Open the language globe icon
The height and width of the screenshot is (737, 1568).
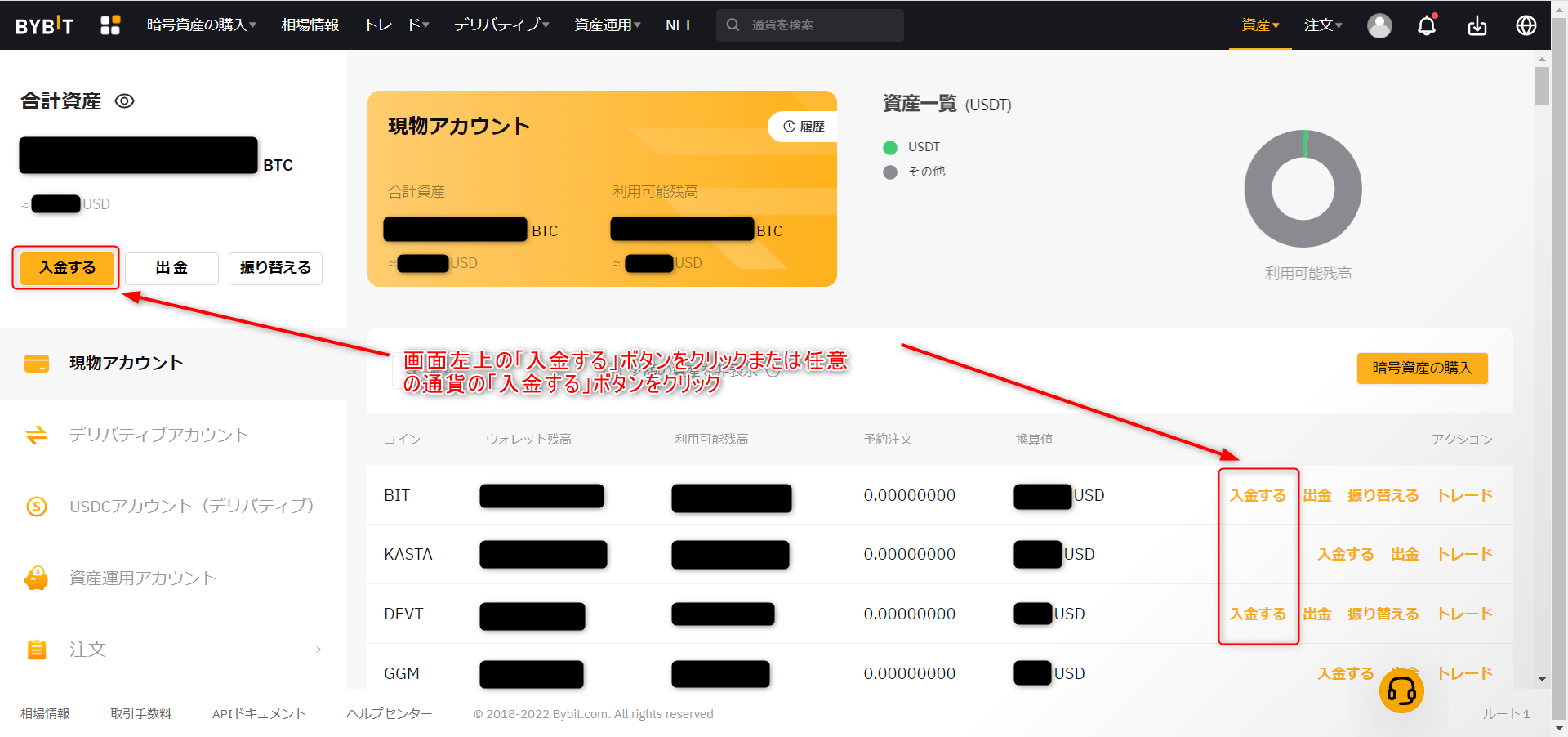pos(1526,25)
